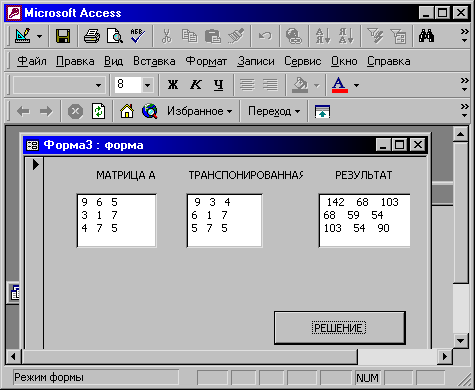
Task: Click the Back arrow on web toolbar
Action: (x=23, y=111)
